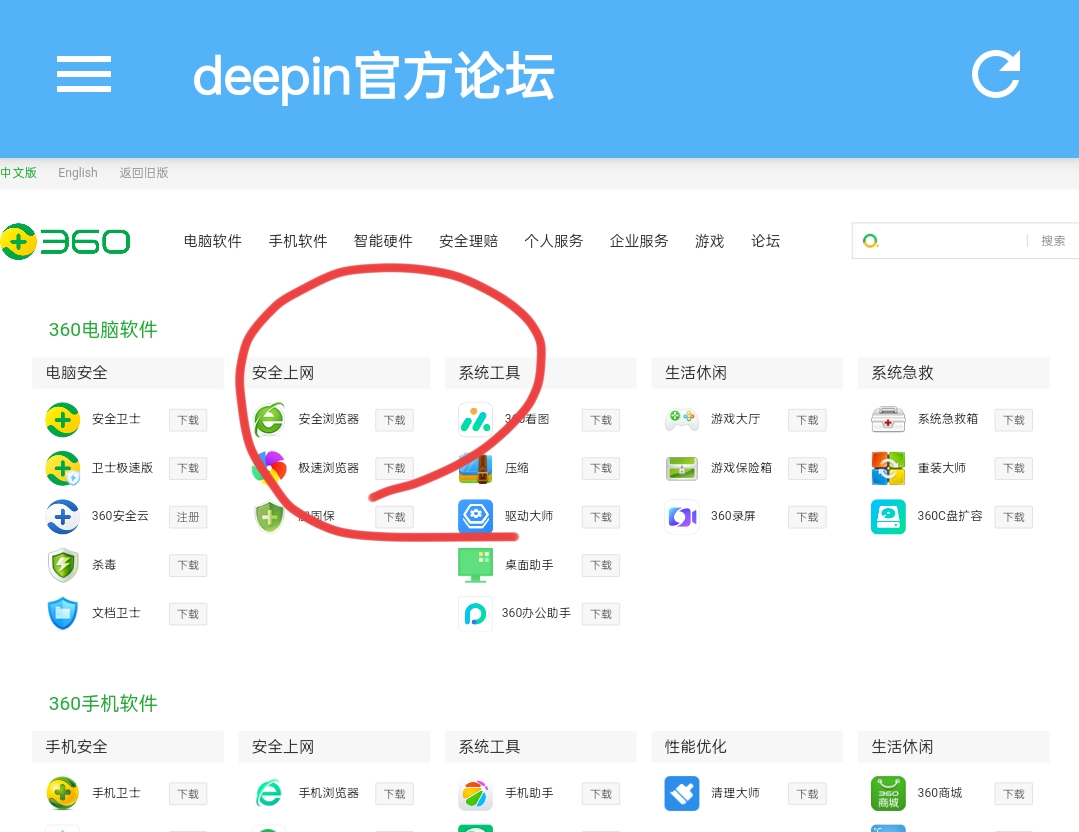The image size is (1079, 832).
Task: Click the 手机助手 icon
Action: [x=476, y=793]
